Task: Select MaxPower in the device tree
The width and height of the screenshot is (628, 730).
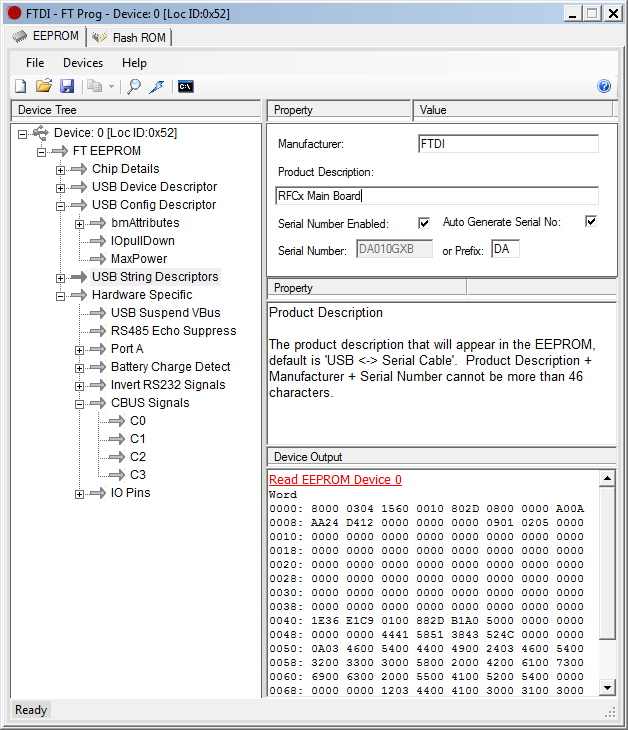Action: coord(139,259)
